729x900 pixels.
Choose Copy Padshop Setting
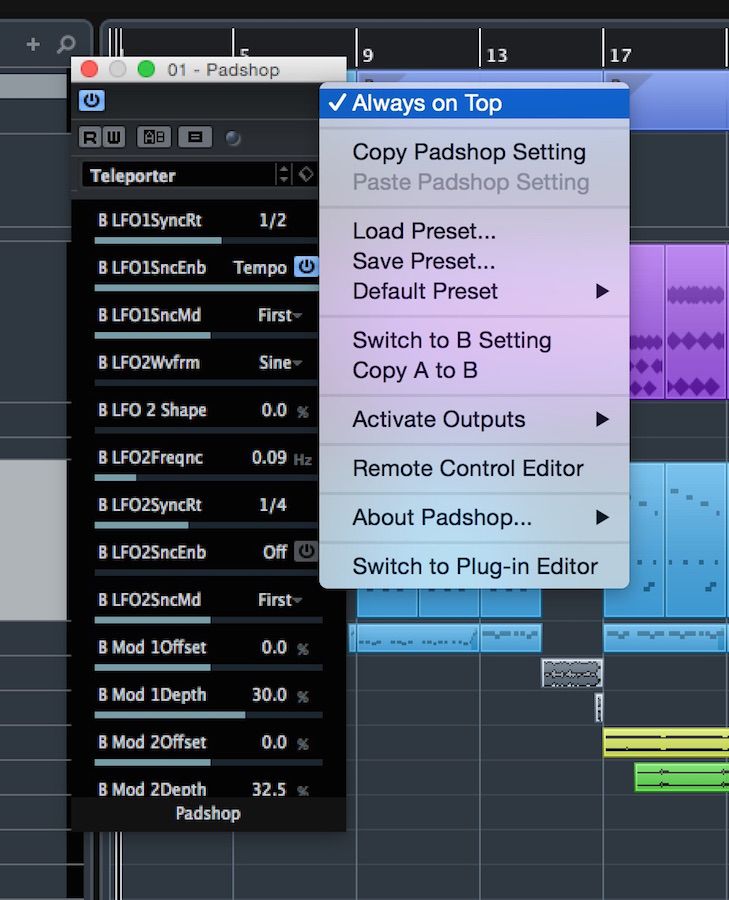pyautogui.click(x=474, y=152)
